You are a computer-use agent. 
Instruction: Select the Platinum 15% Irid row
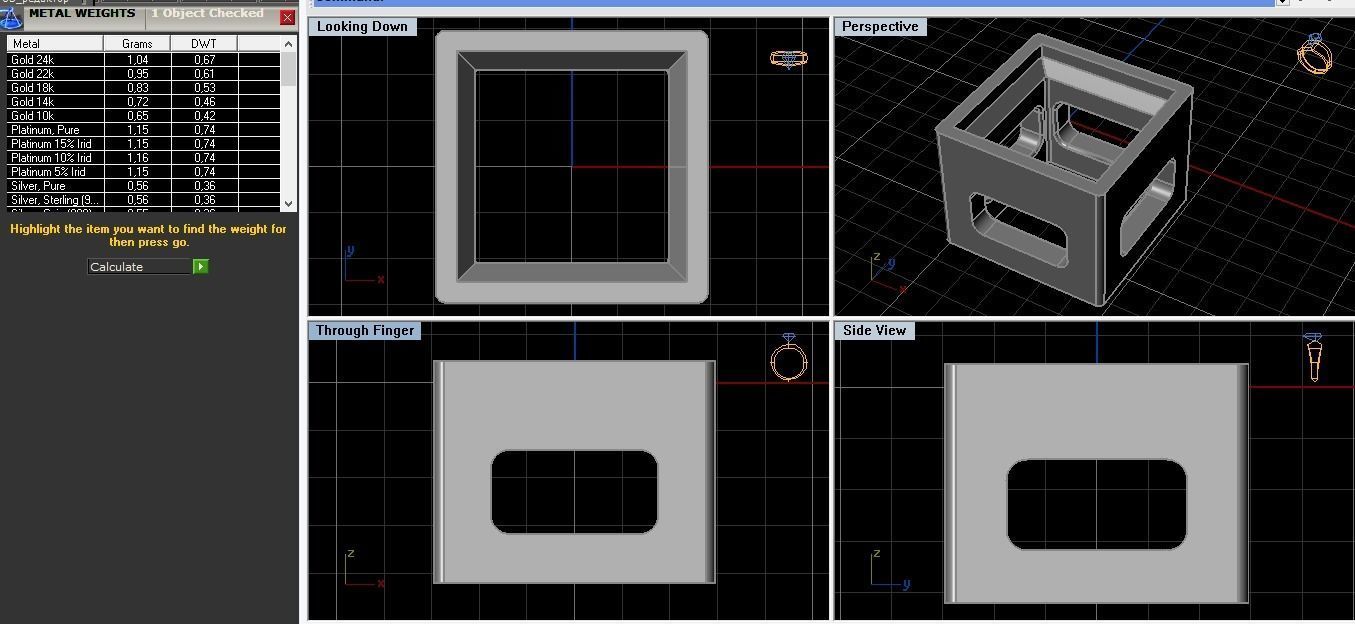(x=144, y=144)
